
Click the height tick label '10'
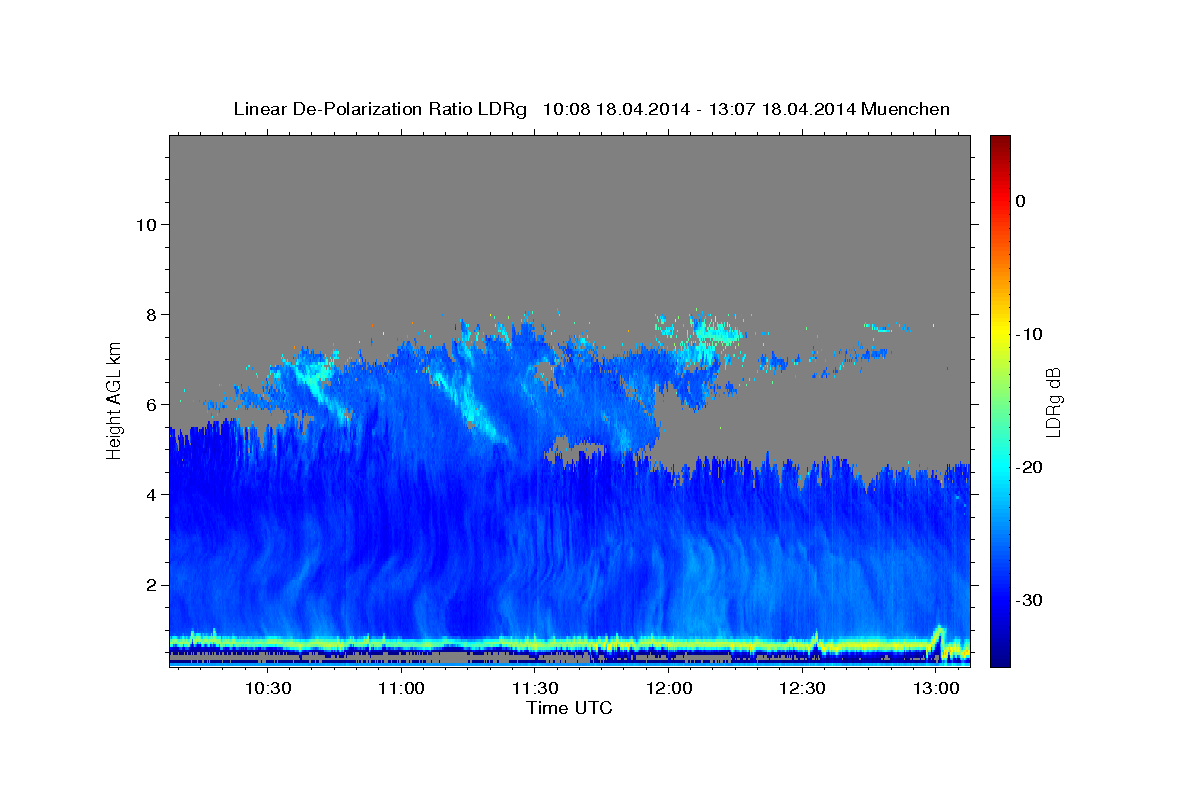click(x=145, y=224)
